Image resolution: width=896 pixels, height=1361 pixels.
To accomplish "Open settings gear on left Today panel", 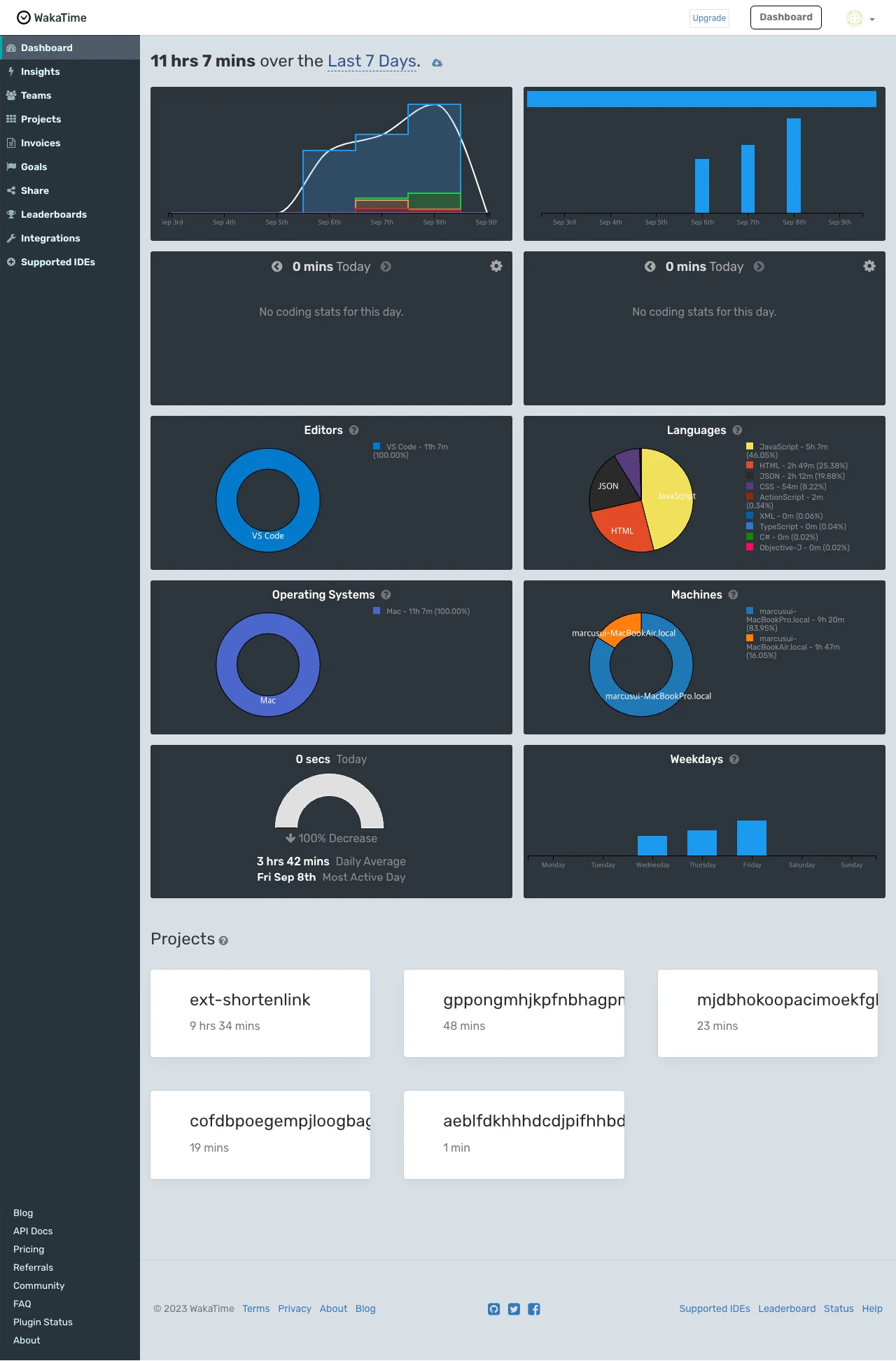I will click(x=496, y=266).
